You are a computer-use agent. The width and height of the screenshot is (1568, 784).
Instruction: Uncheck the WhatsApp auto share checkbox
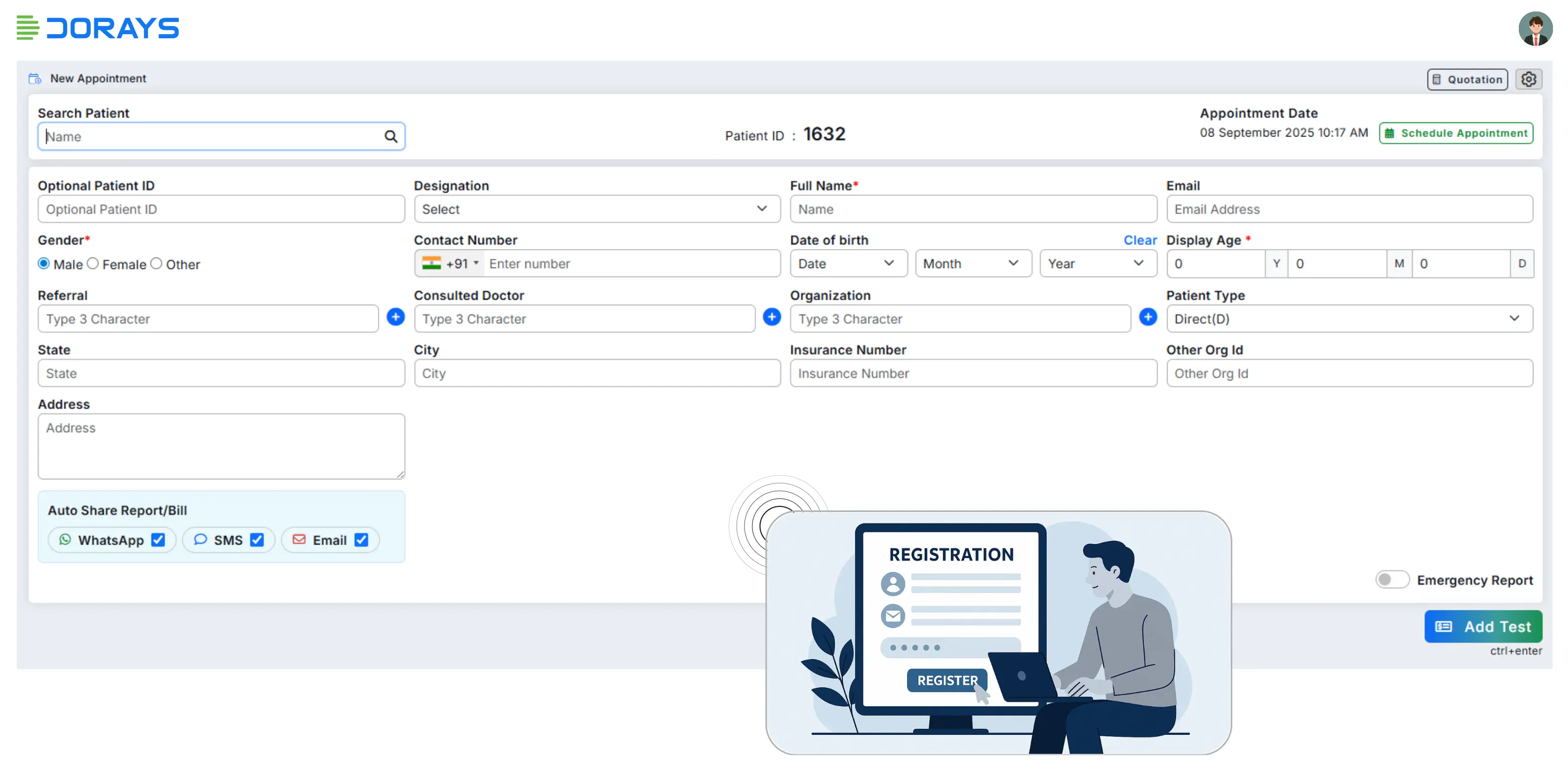coord(158,540)
